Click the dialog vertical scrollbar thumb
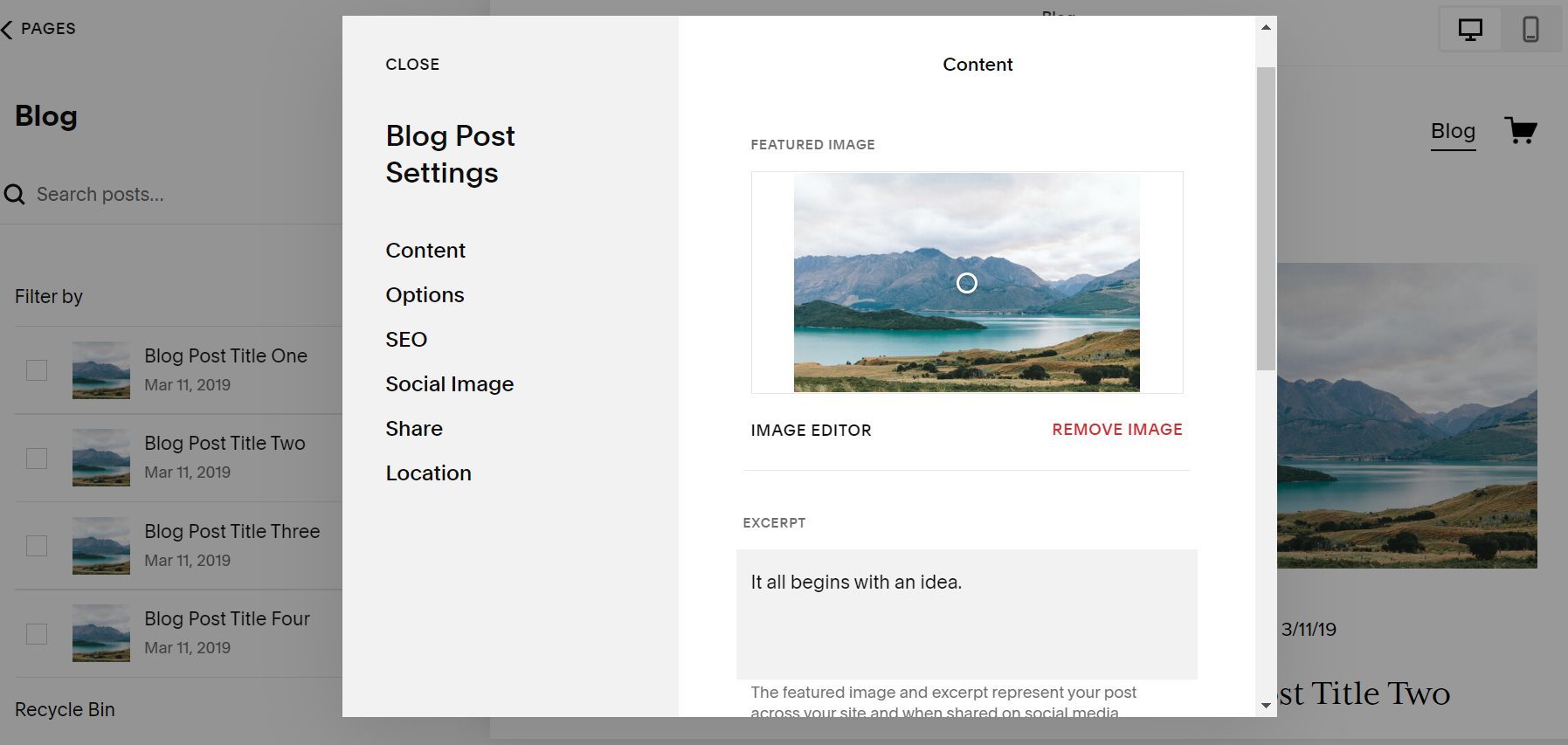The image size is (1568, 745). pyautogui.click(x=1266, y=218)
